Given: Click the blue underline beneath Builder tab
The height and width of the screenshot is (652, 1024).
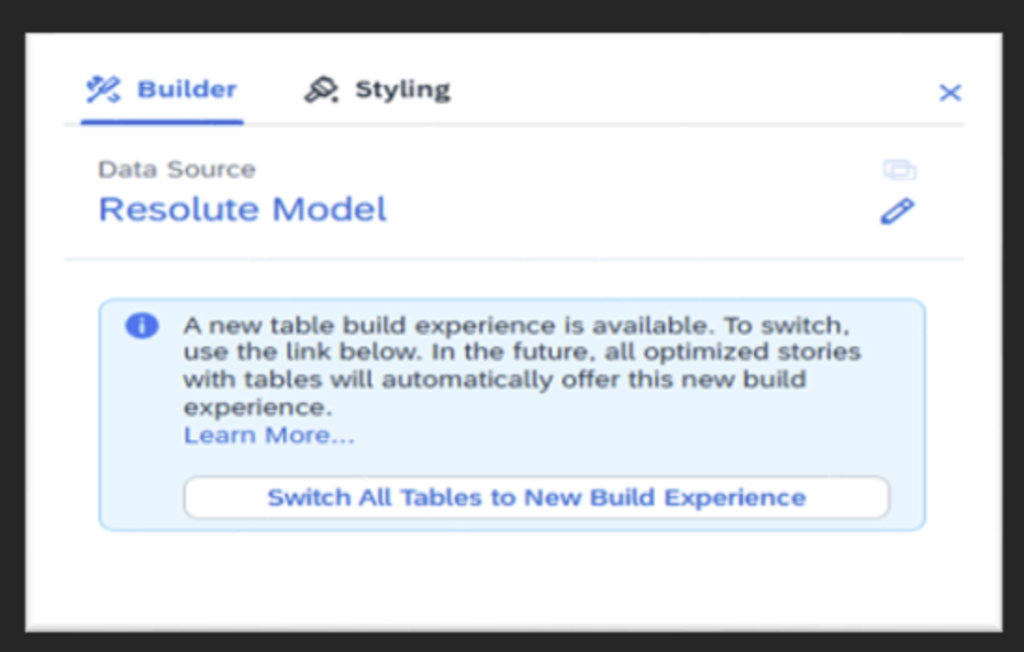Looking at the screenshot, I should point(162,122).
